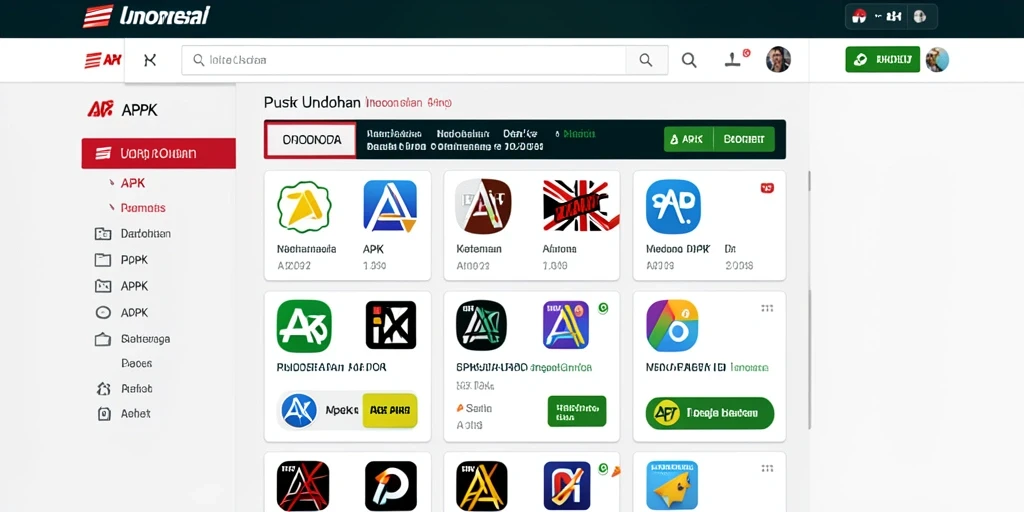Click the green Boorierit banner button
Image resolution: width=1024 pixels, height=512 pixels.
pyautogui.click(x=744, y=139)
